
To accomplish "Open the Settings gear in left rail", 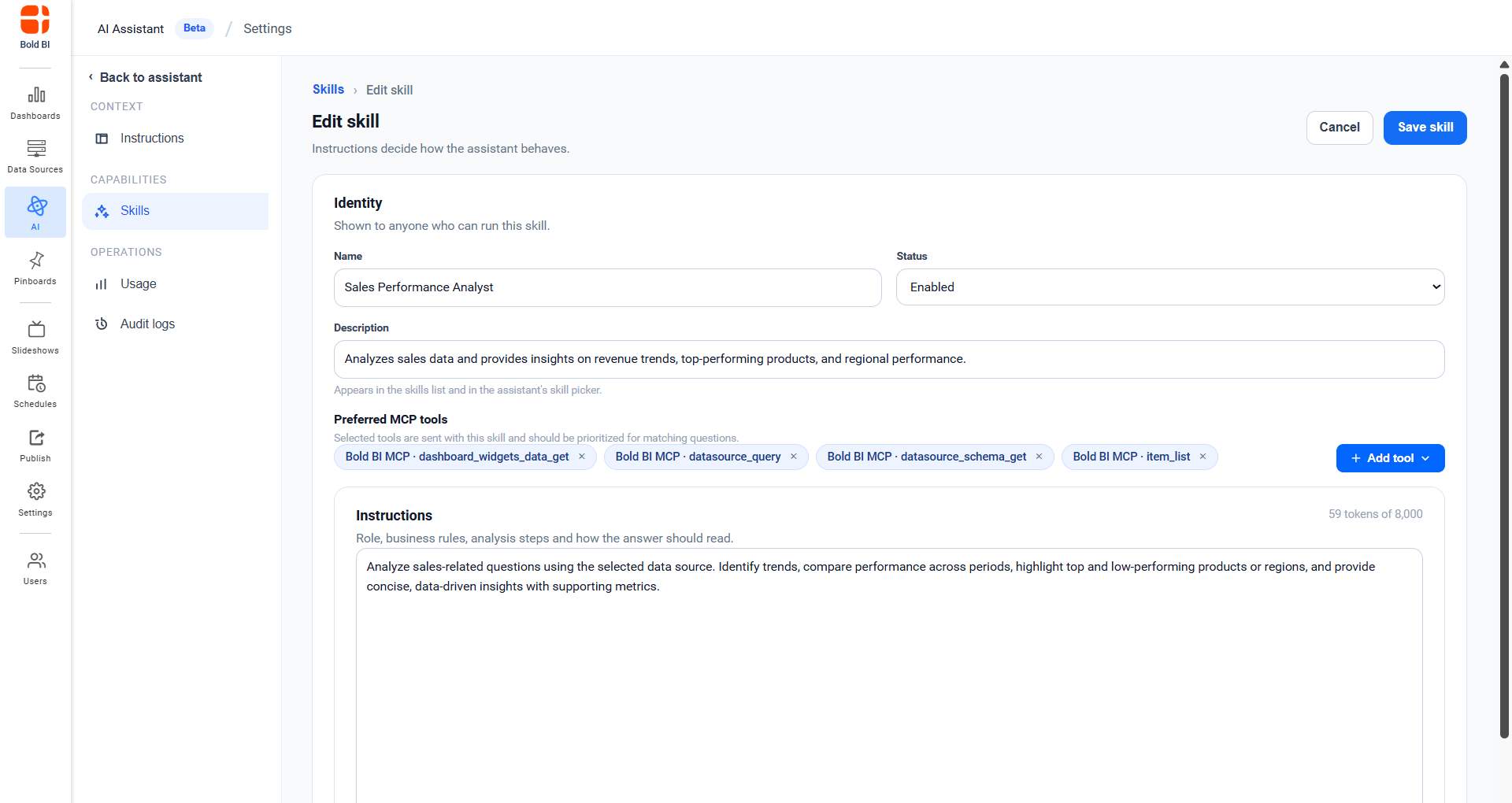I will point(35,500).
